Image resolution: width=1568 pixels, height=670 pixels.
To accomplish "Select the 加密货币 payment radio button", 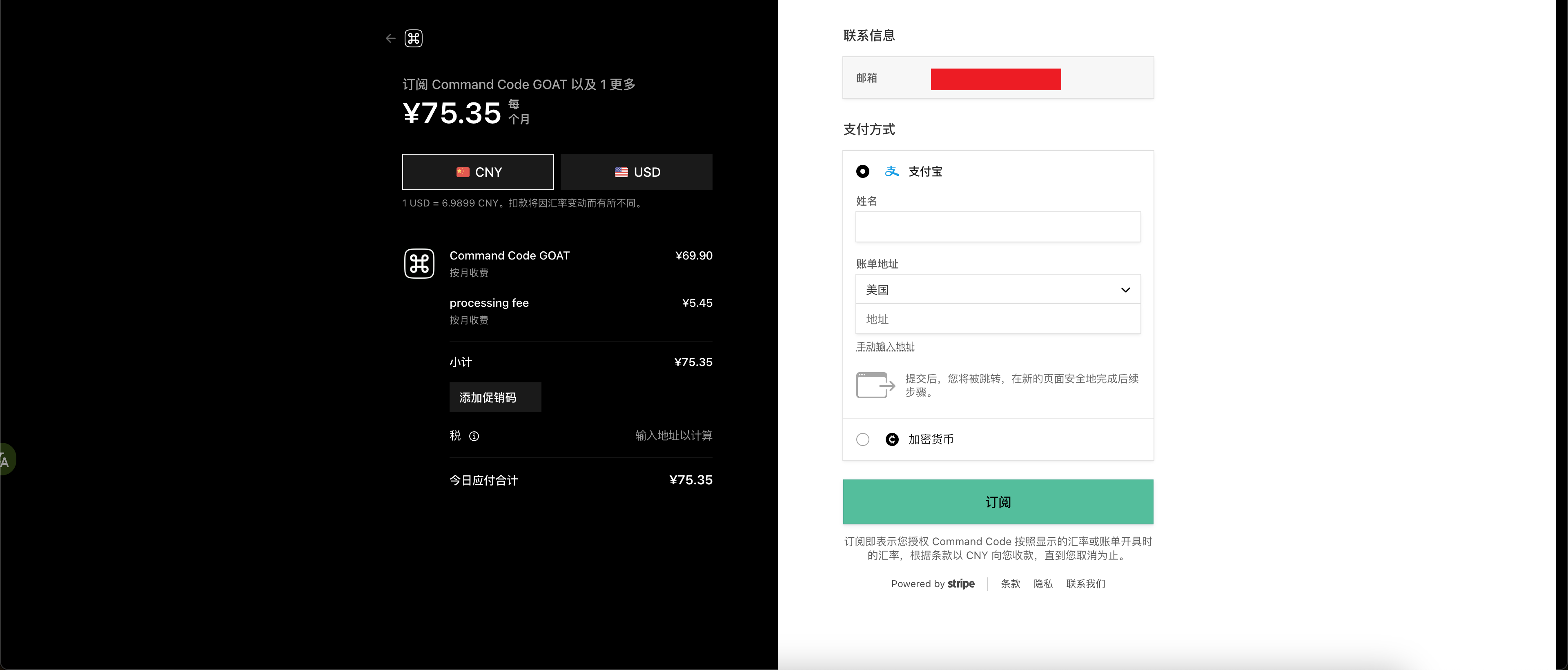I will [862, 439].
